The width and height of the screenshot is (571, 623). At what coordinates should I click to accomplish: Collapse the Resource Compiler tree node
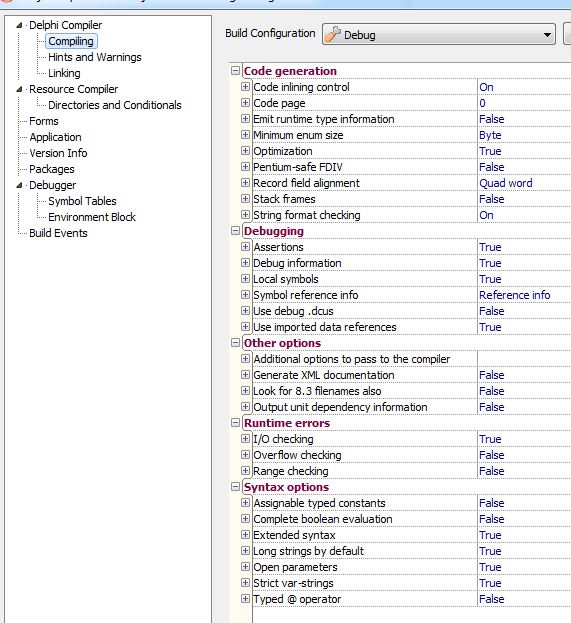click(x=19, y=89)
